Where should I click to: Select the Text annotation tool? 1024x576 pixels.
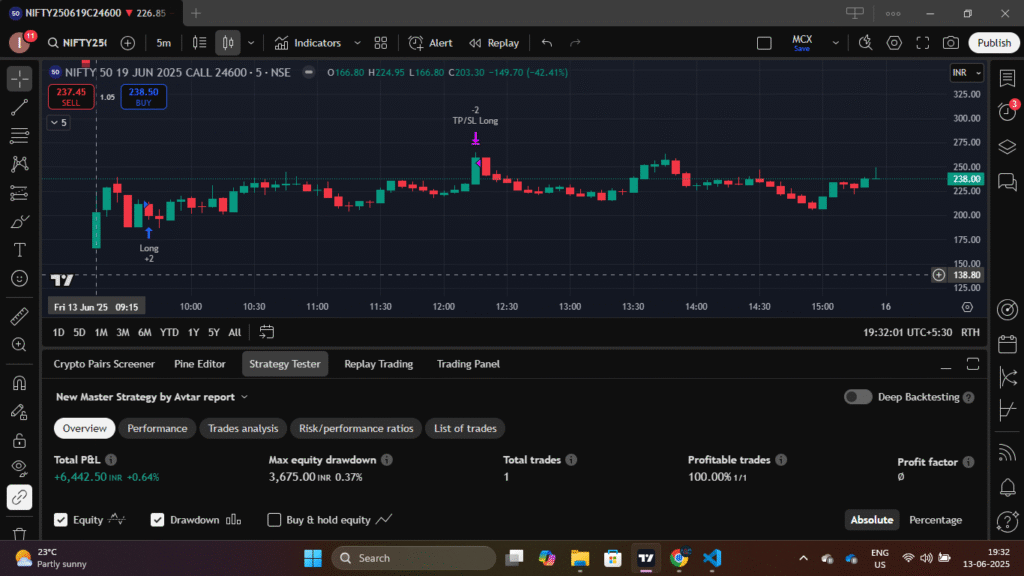coord(20,250)
